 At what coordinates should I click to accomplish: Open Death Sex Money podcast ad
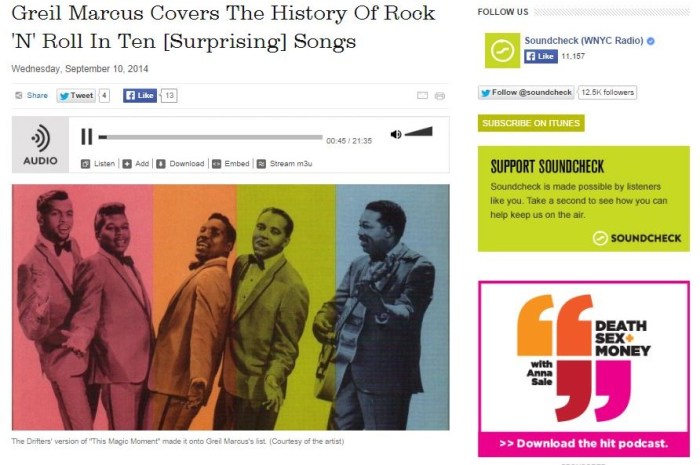click(x=583, y=369)
